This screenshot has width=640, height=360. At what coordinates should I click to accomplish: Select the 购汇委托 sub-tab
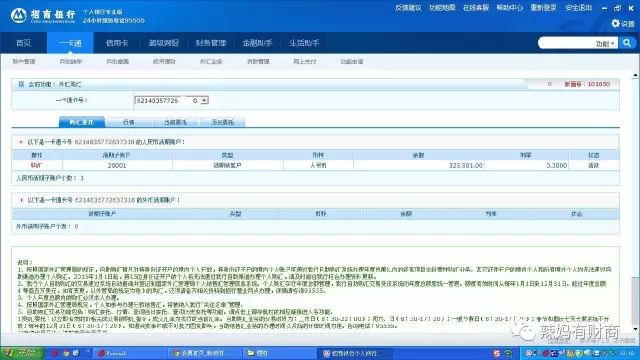pos(82,122)
